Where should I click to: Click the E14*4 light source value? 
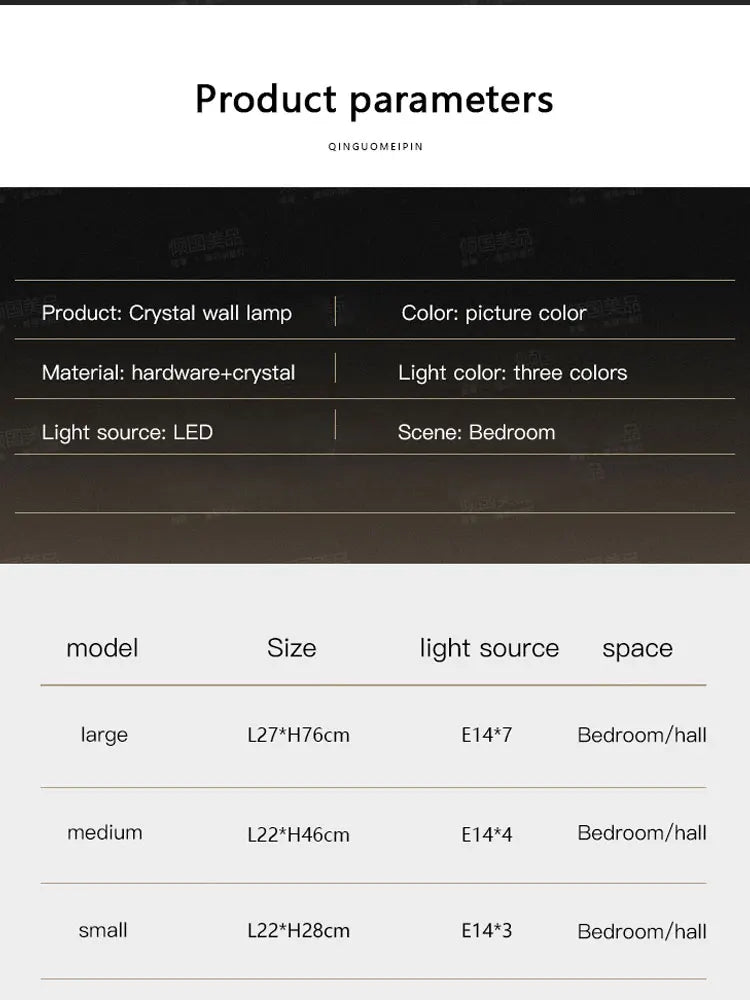click(486, 834)
